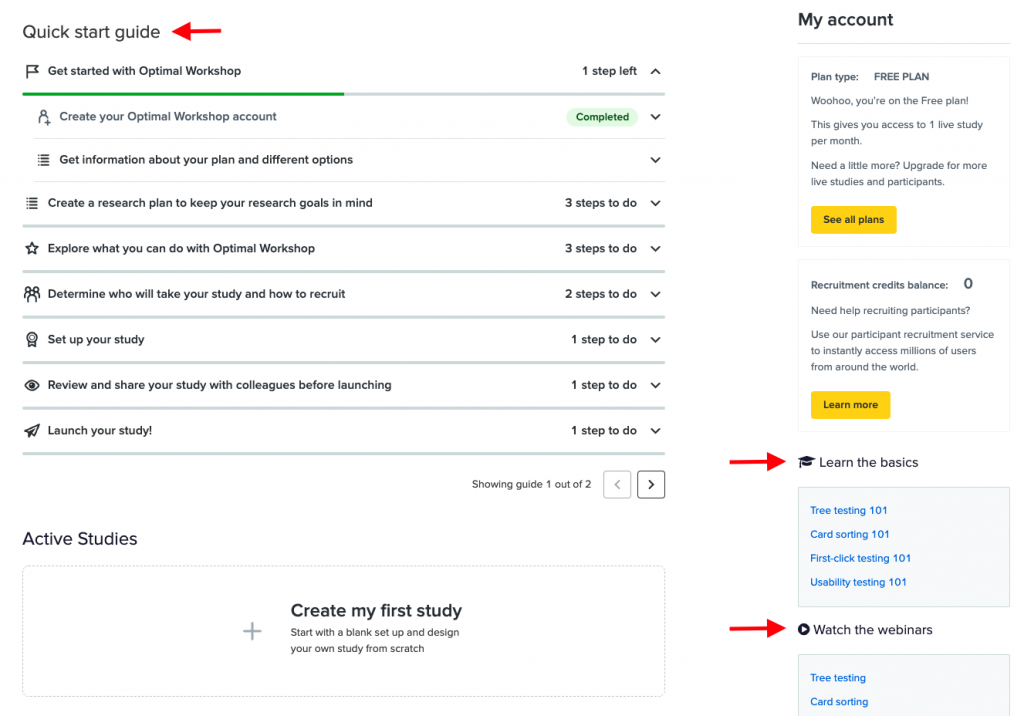Click Get information about your plan text
Image resolution: width=1024 pixels, height=716 pixels.
(x=206, y=160)
